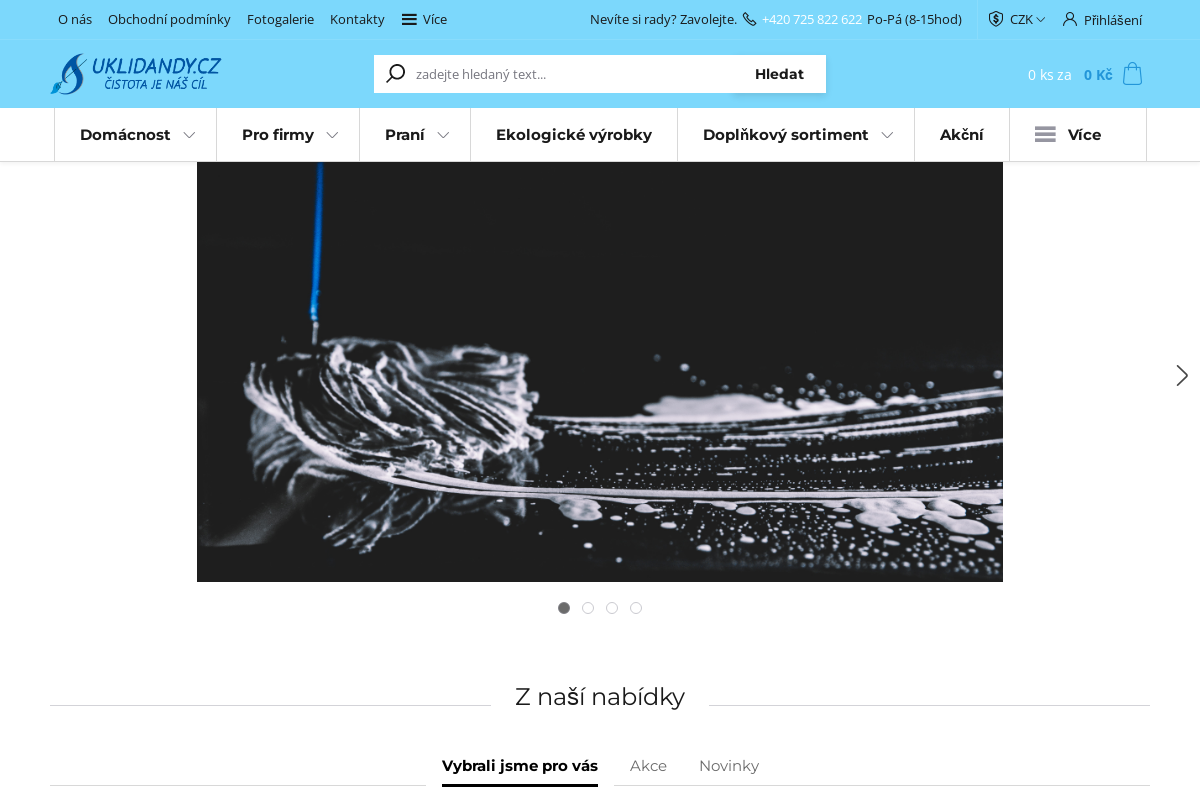Click the phone icon beside the number
Screen dimensions: 1200x800
click(x=749, y=19)
